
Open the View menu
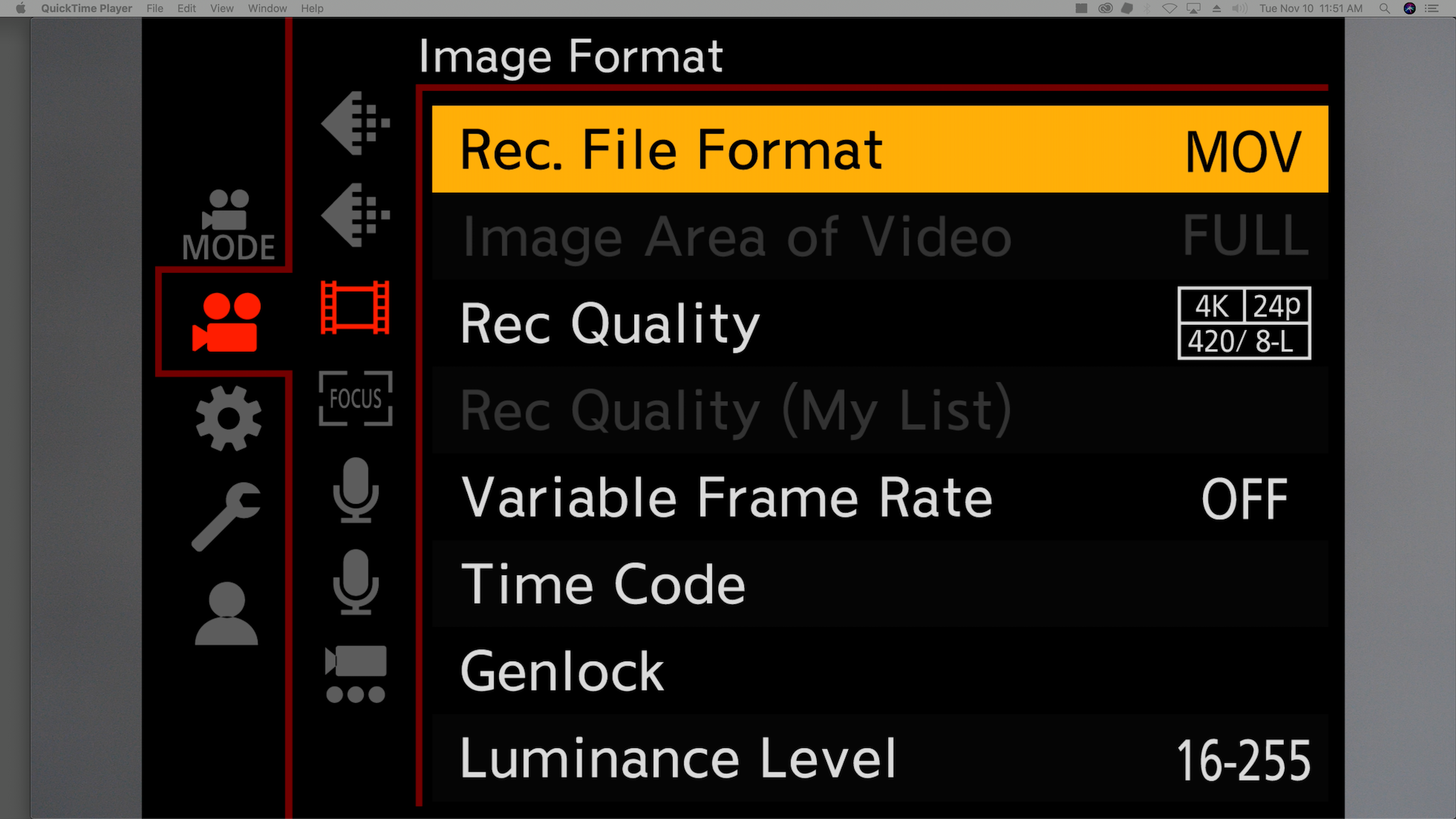(x=222, y=9)
